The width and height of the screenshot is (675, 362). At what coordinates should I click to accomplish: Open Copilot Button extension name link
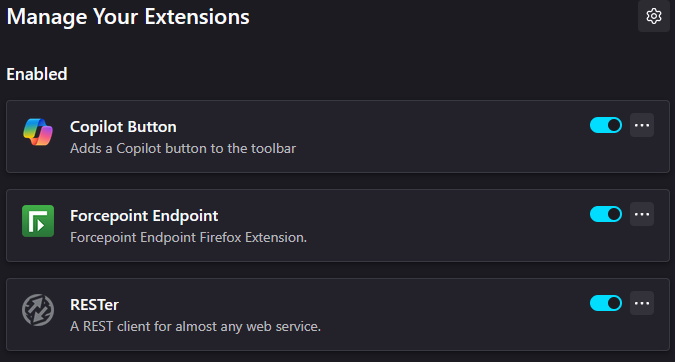(123, 127)
